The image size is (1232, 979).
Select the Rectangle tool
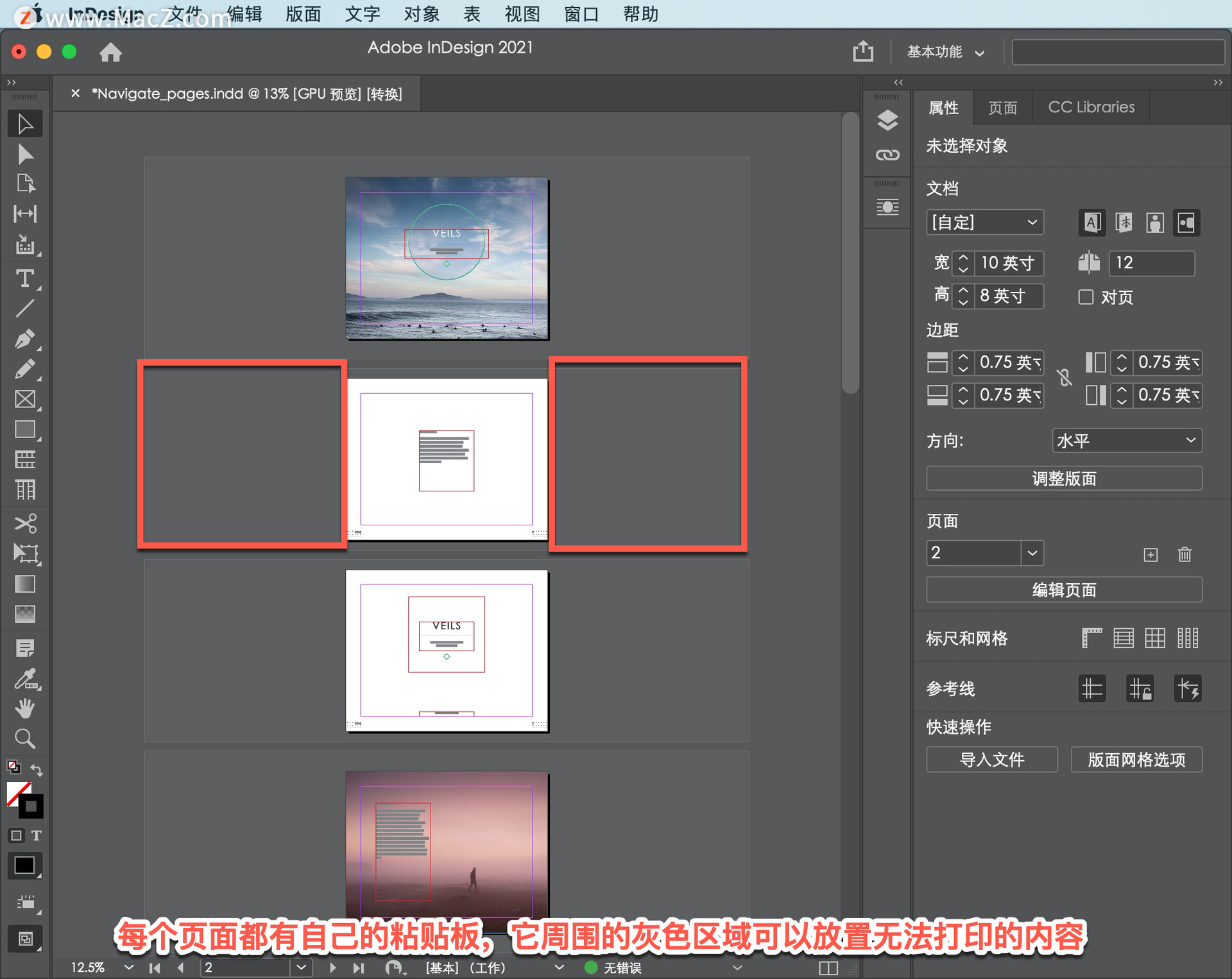click(25, 429)
